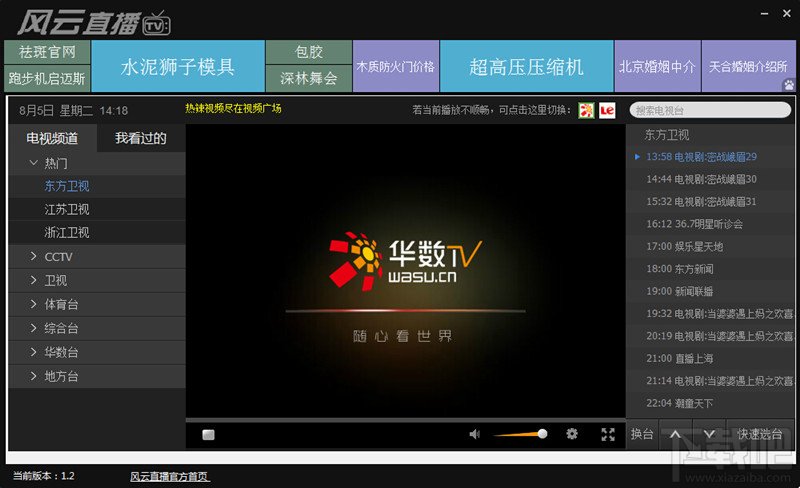800x488 pixels.
Task: Open the 水泥狮子模具 ad banner
Action: click(178, 66)
